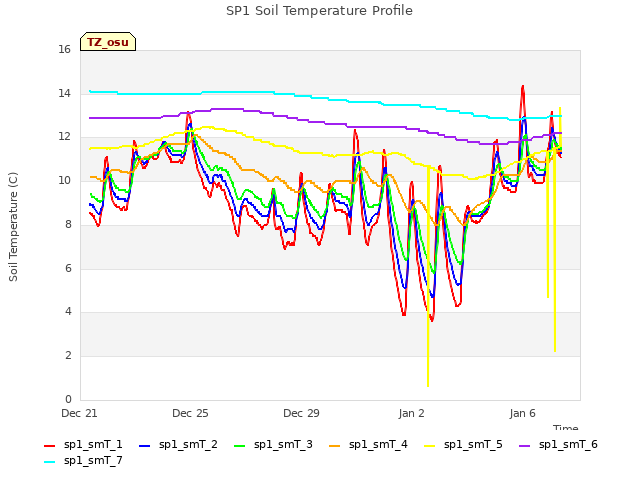640x480 pixels.
Task: Click the Dec 29 x-axis tick label
Action: (301, 413)
